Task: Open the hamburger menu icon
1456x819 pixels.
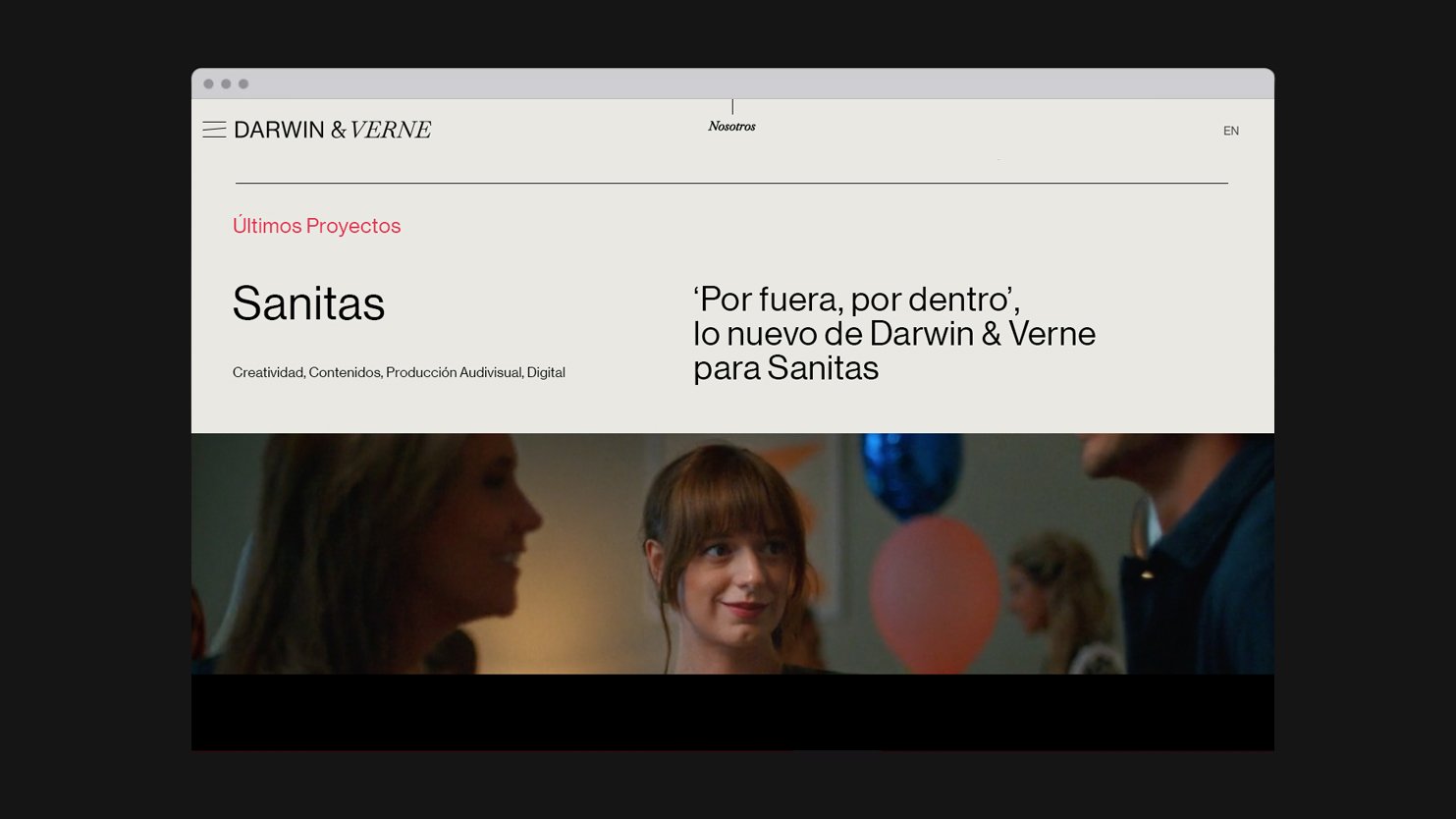Action: tap(214, 130)
